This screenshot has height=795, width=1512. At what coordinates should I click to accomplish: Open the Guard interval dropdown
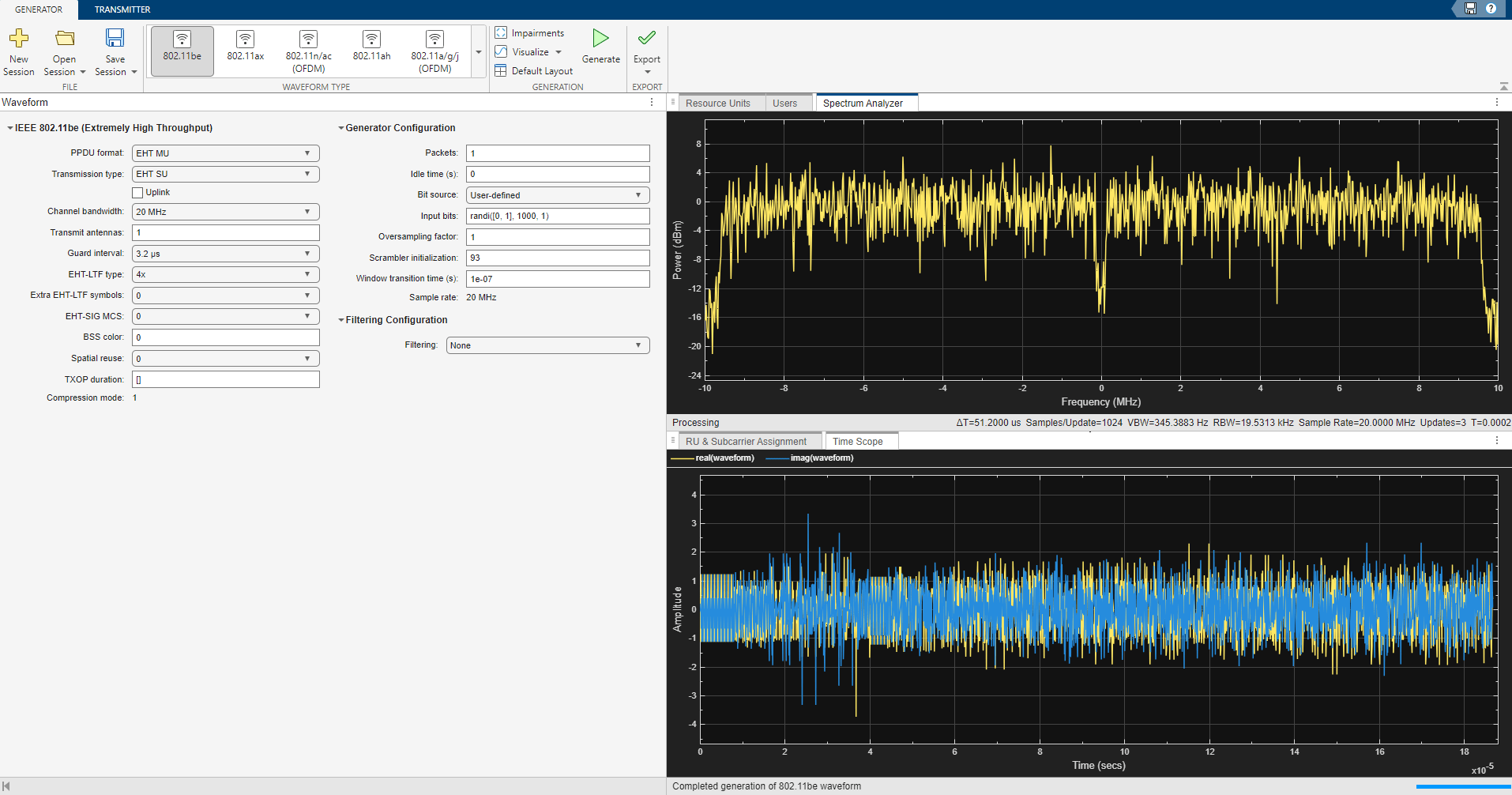[225, 254]
